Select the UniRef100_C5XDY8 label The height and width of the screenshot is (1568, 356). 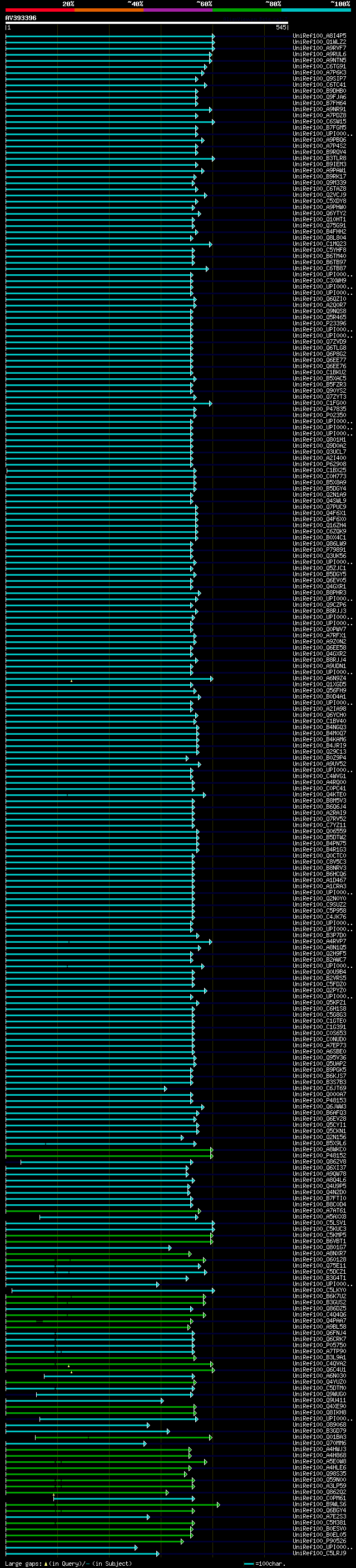(x=319, y=201)
